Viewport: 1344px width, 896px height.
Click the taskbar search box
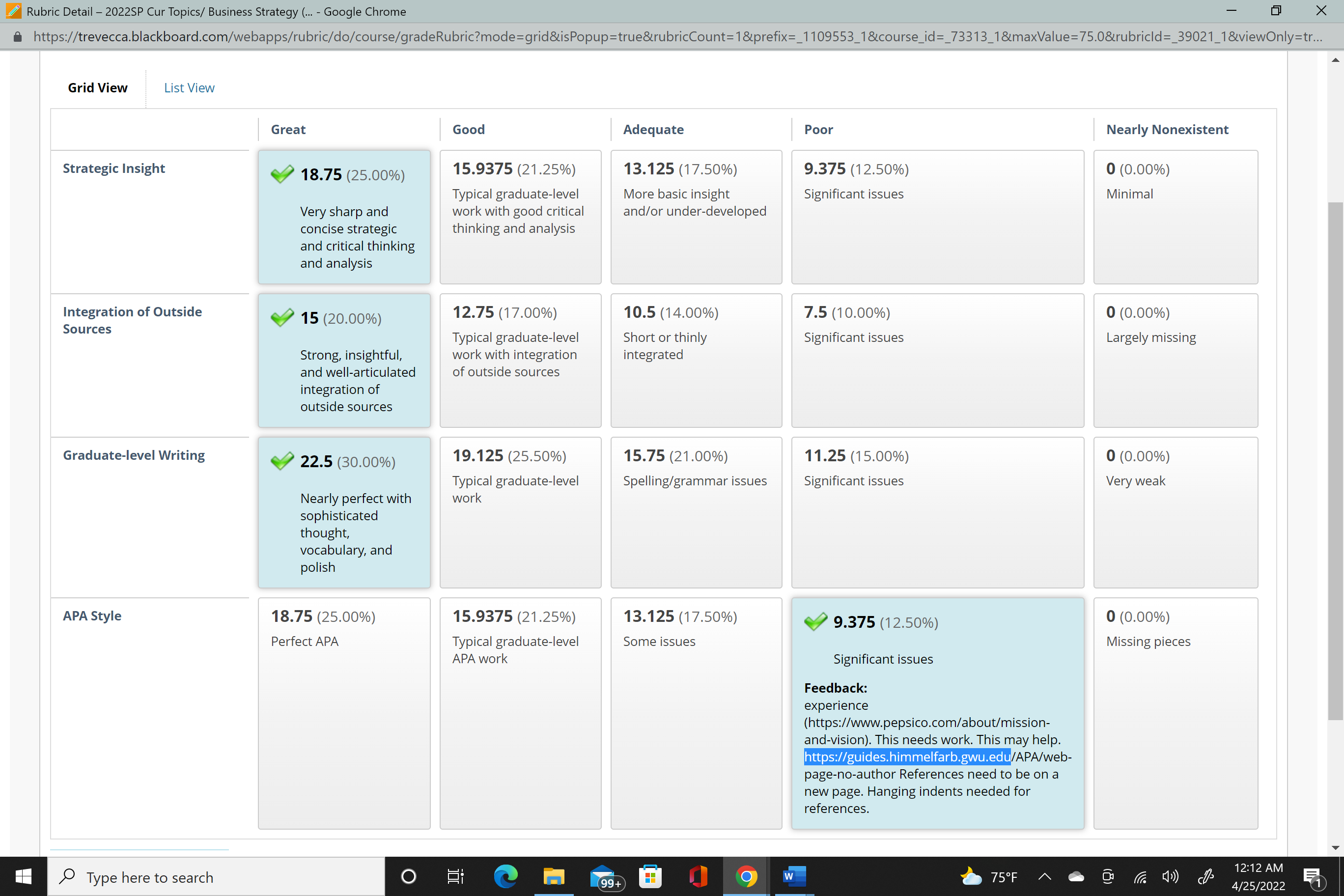(x=216, y=876)
